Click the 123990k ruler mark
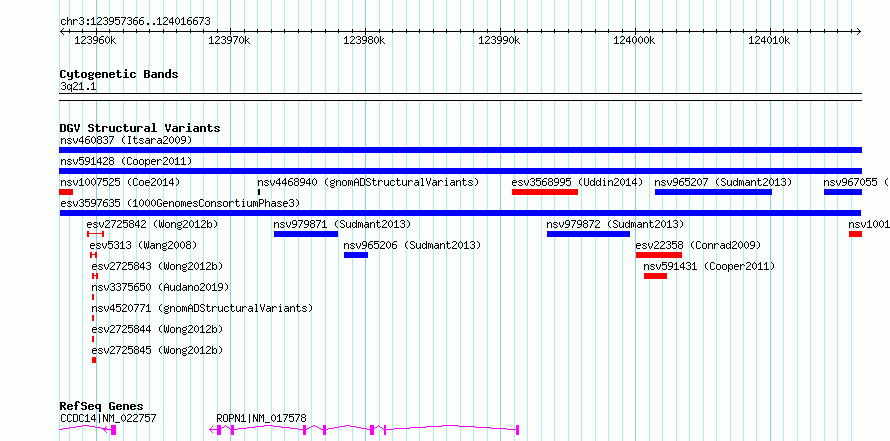 (499, 41)
